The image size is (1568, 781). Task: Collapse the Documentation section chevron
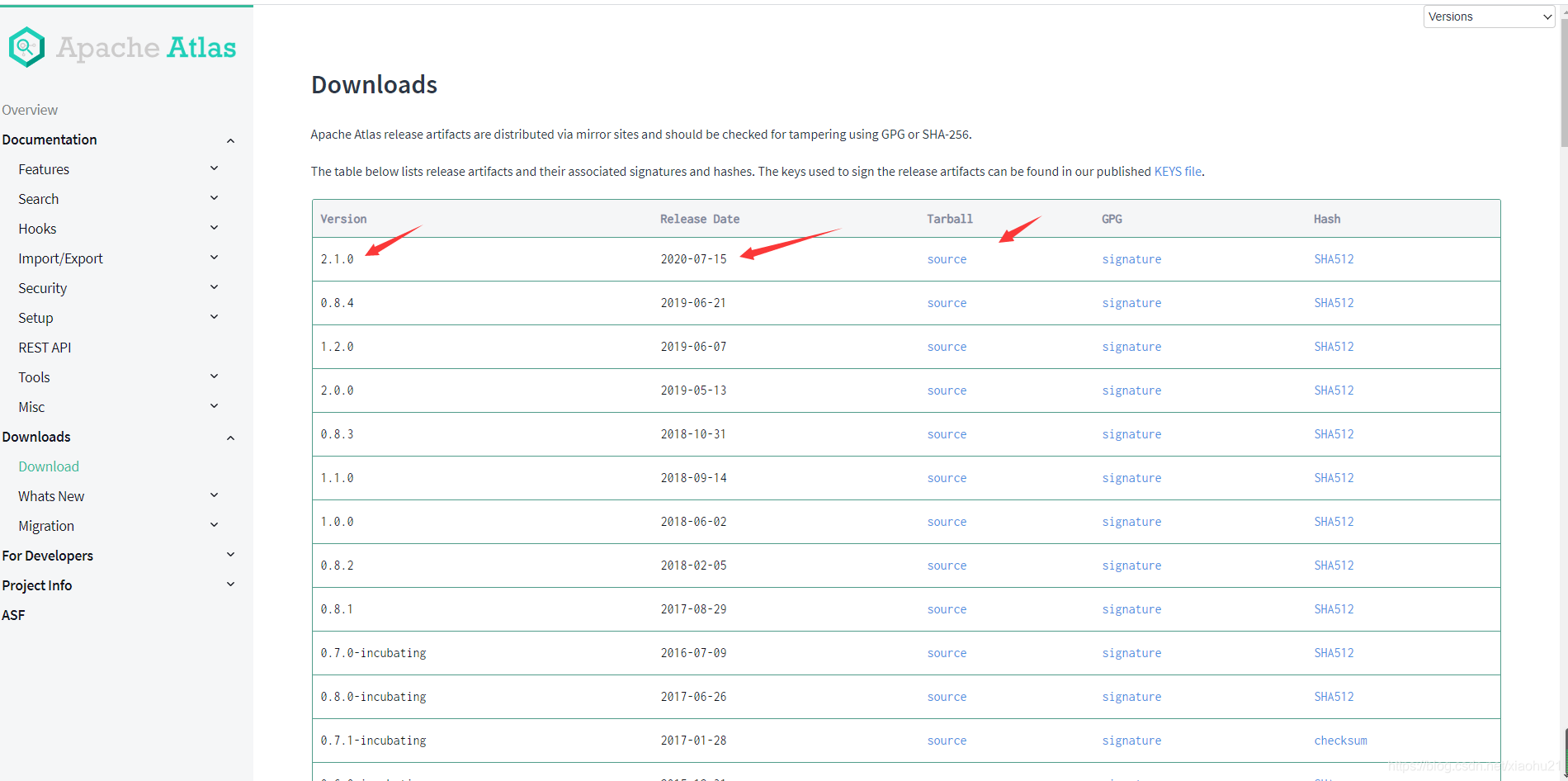[230, 140]
